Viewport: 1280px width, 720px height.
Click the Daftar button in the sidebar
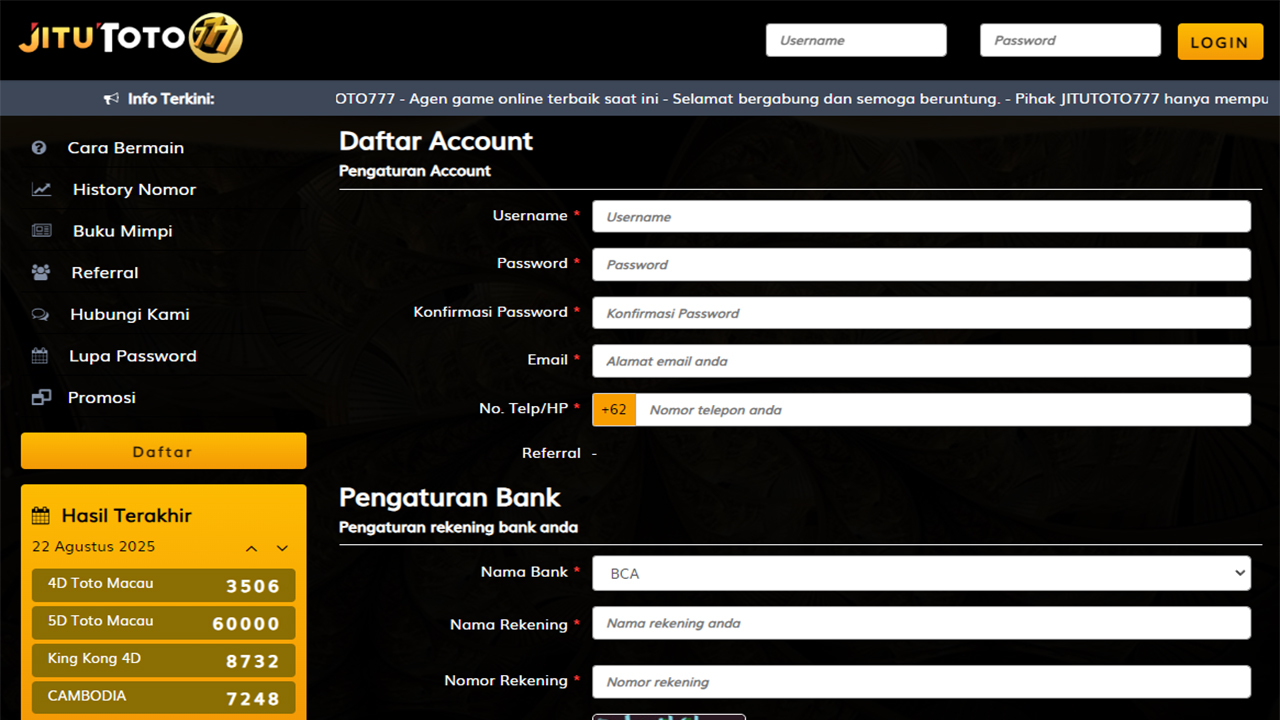163,452
